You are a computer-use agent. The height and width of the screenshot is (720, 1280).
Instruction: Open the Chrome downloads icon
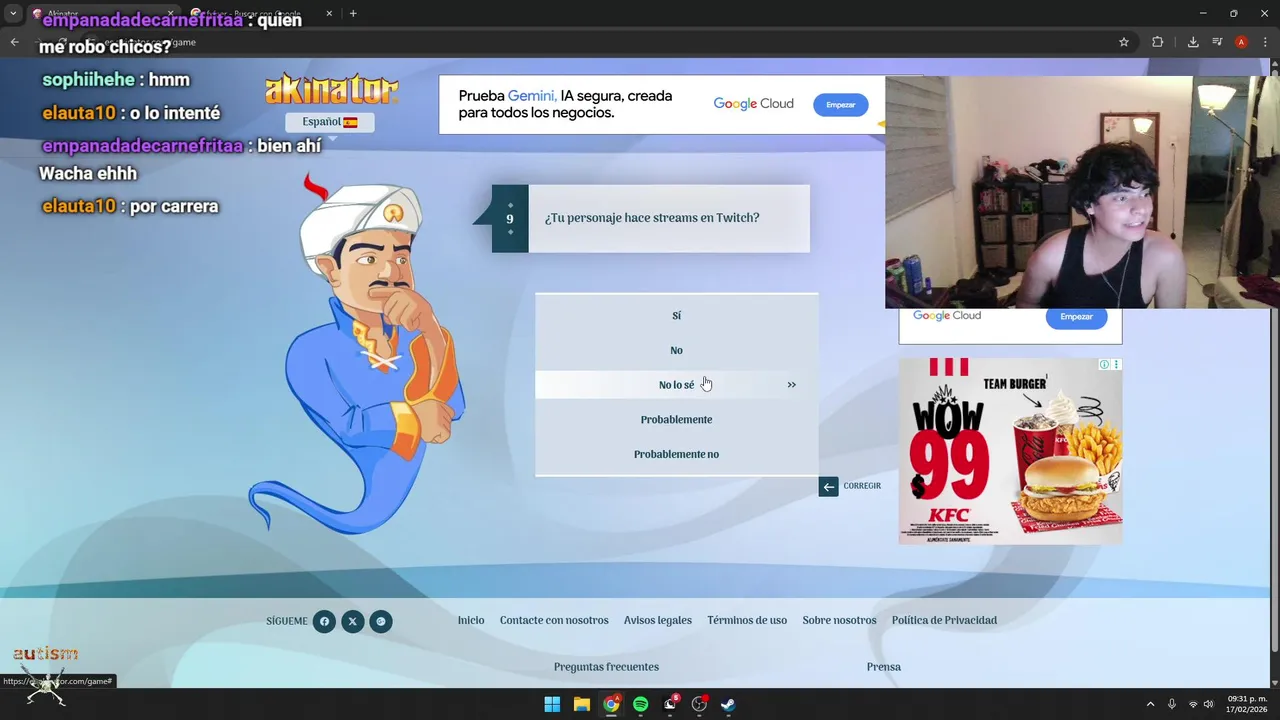tap(1193, 42)
